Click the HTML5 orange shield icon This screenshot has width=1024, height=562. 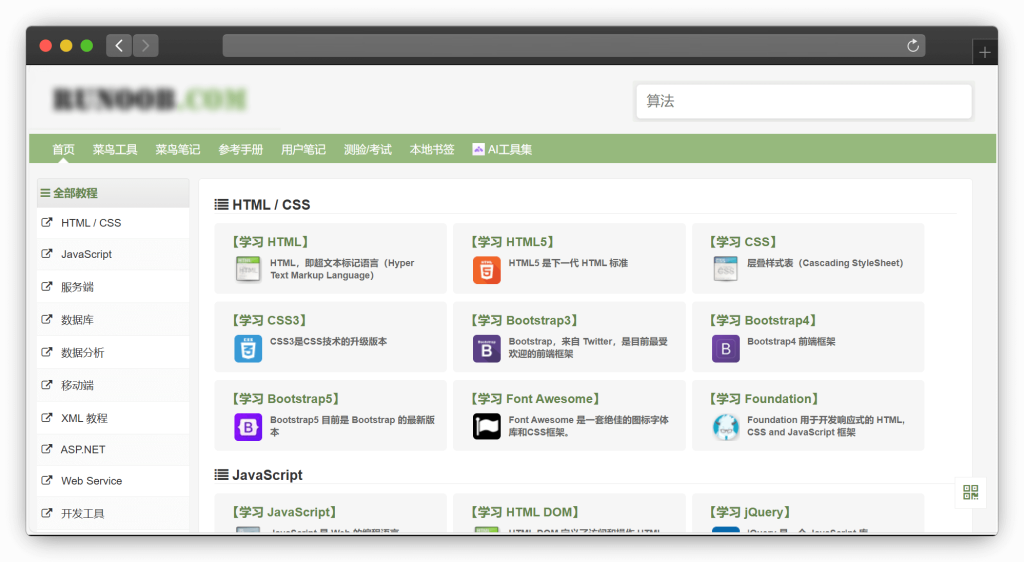coord(486,270)
